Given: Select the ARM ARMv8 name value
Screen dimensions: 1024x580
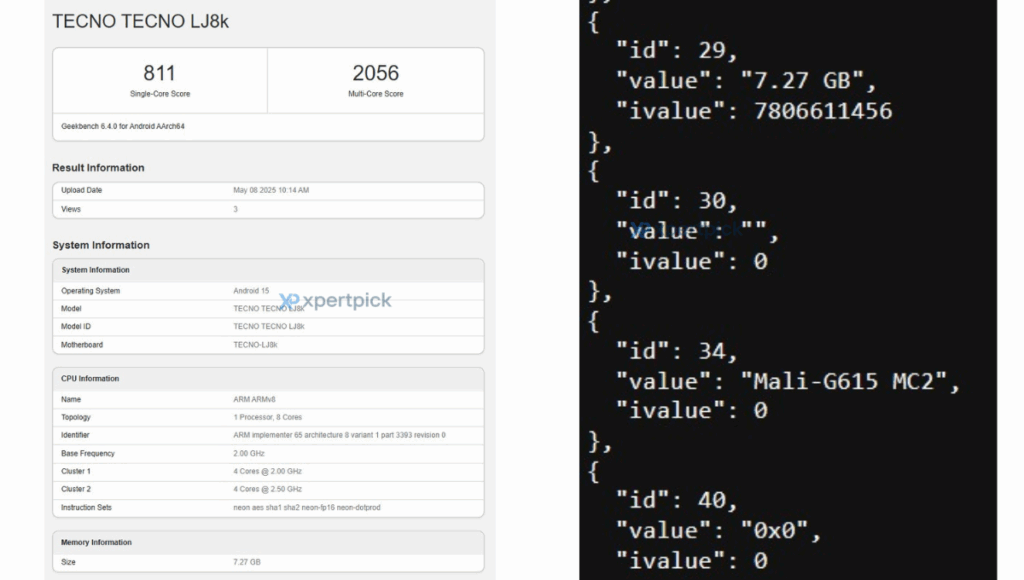Looking at the screenshot, I should 254,399.
